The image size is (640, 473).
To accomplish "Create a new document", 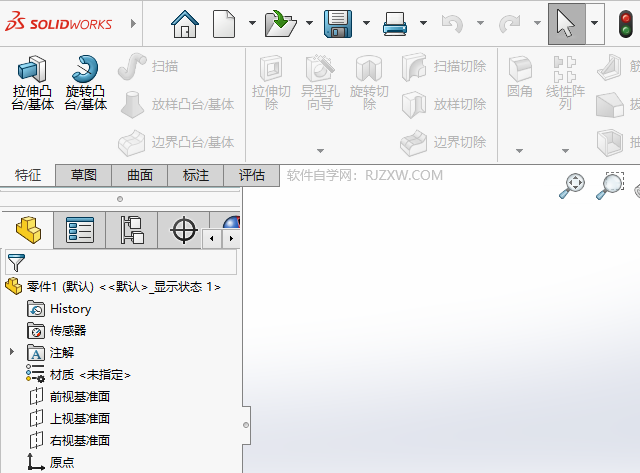I will click(224, 24).
